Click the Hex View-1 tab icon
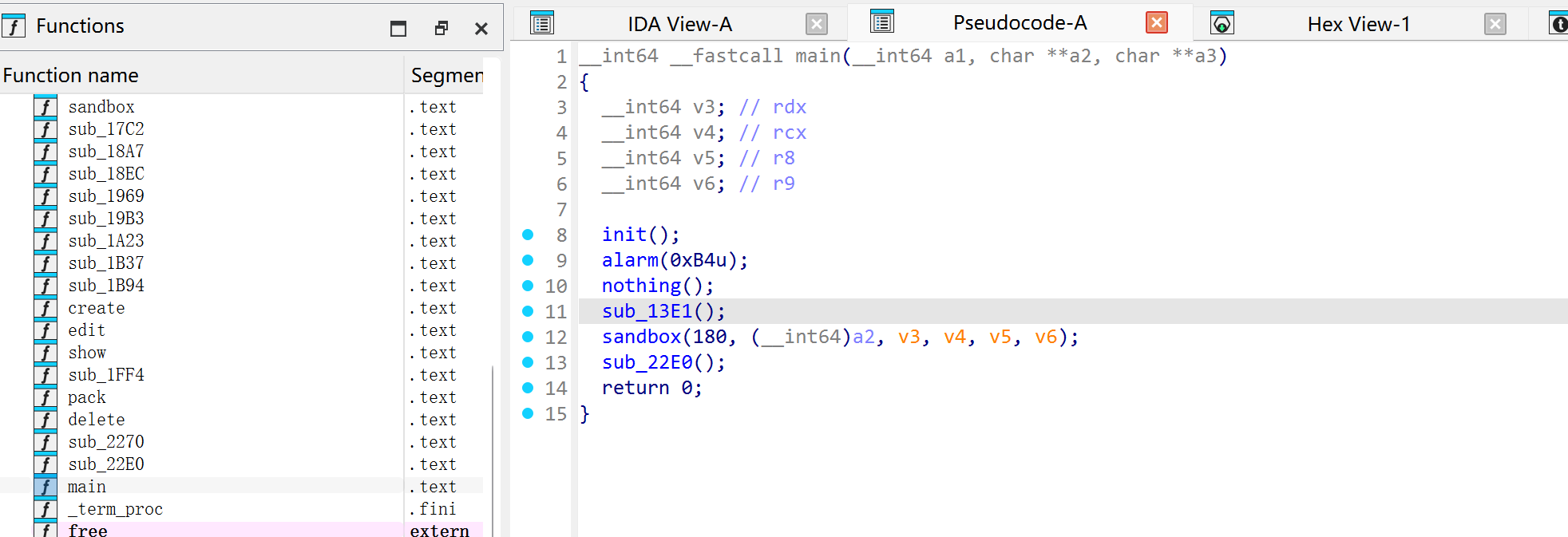Image resolution: width=1568 pixels, height=537 pixels. tap(1222, 24)
